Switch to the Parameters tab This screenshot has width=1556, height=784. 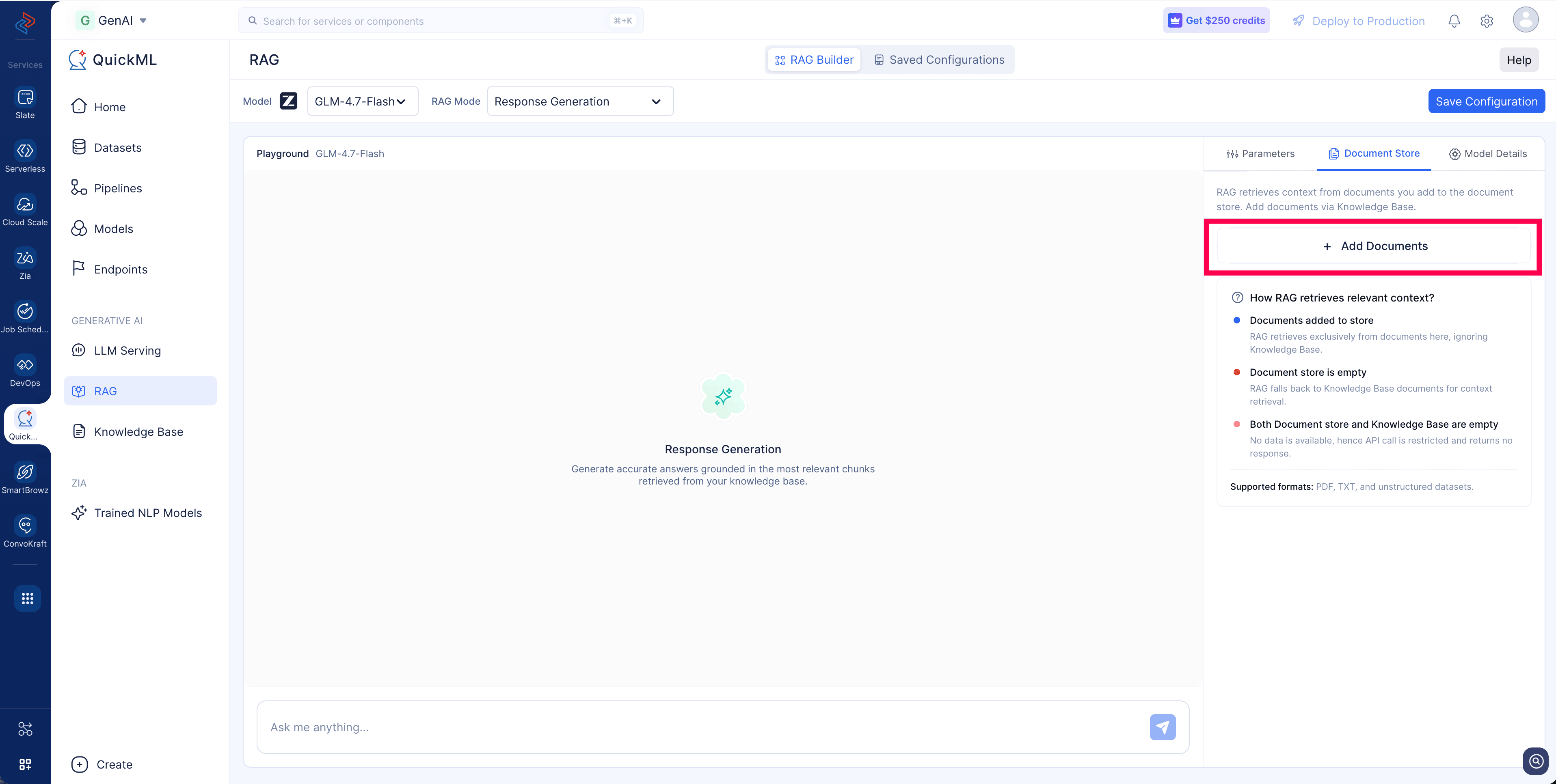point(1260,154)
